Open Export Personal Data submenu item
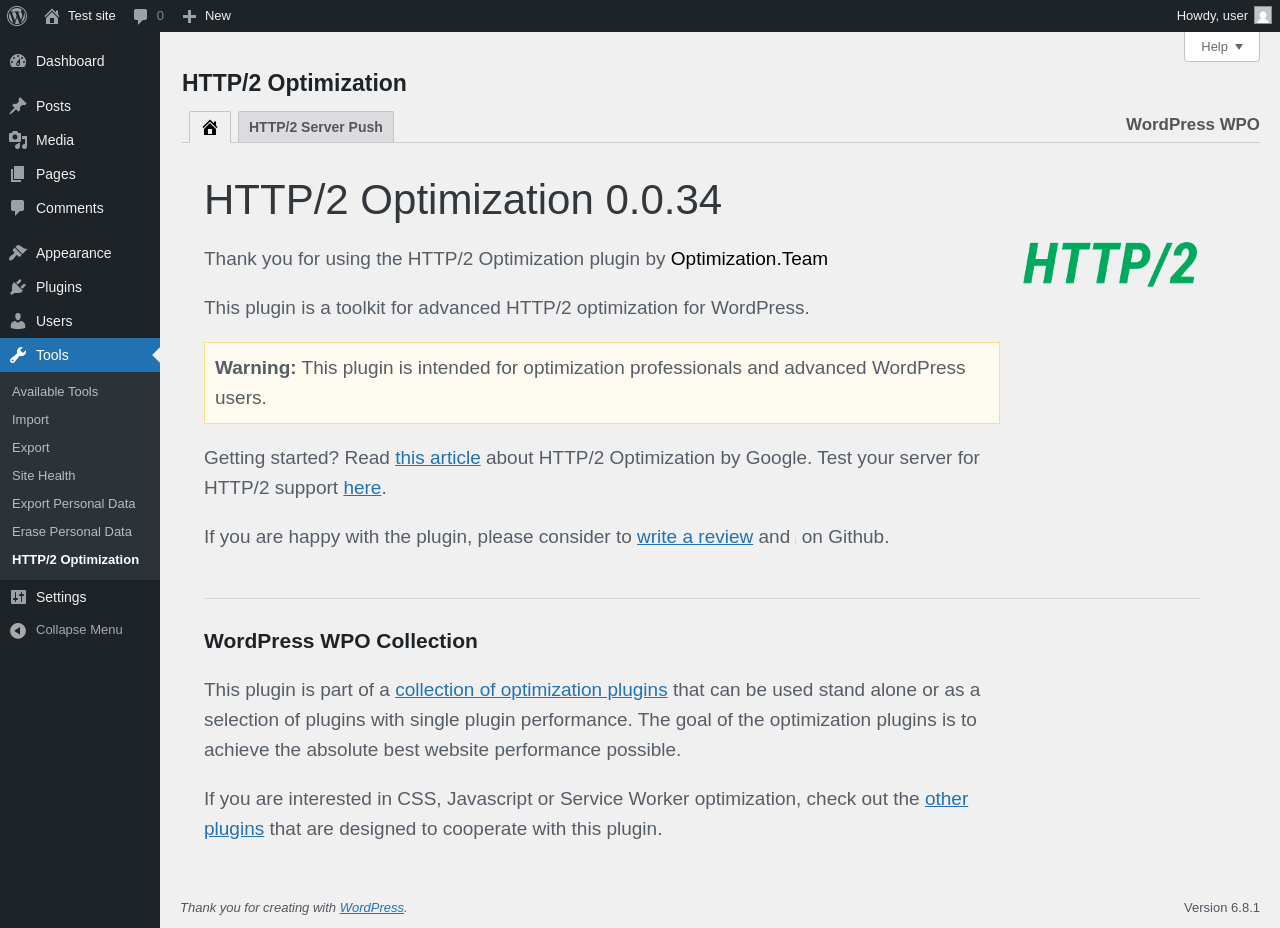 [x=74, y=504]
